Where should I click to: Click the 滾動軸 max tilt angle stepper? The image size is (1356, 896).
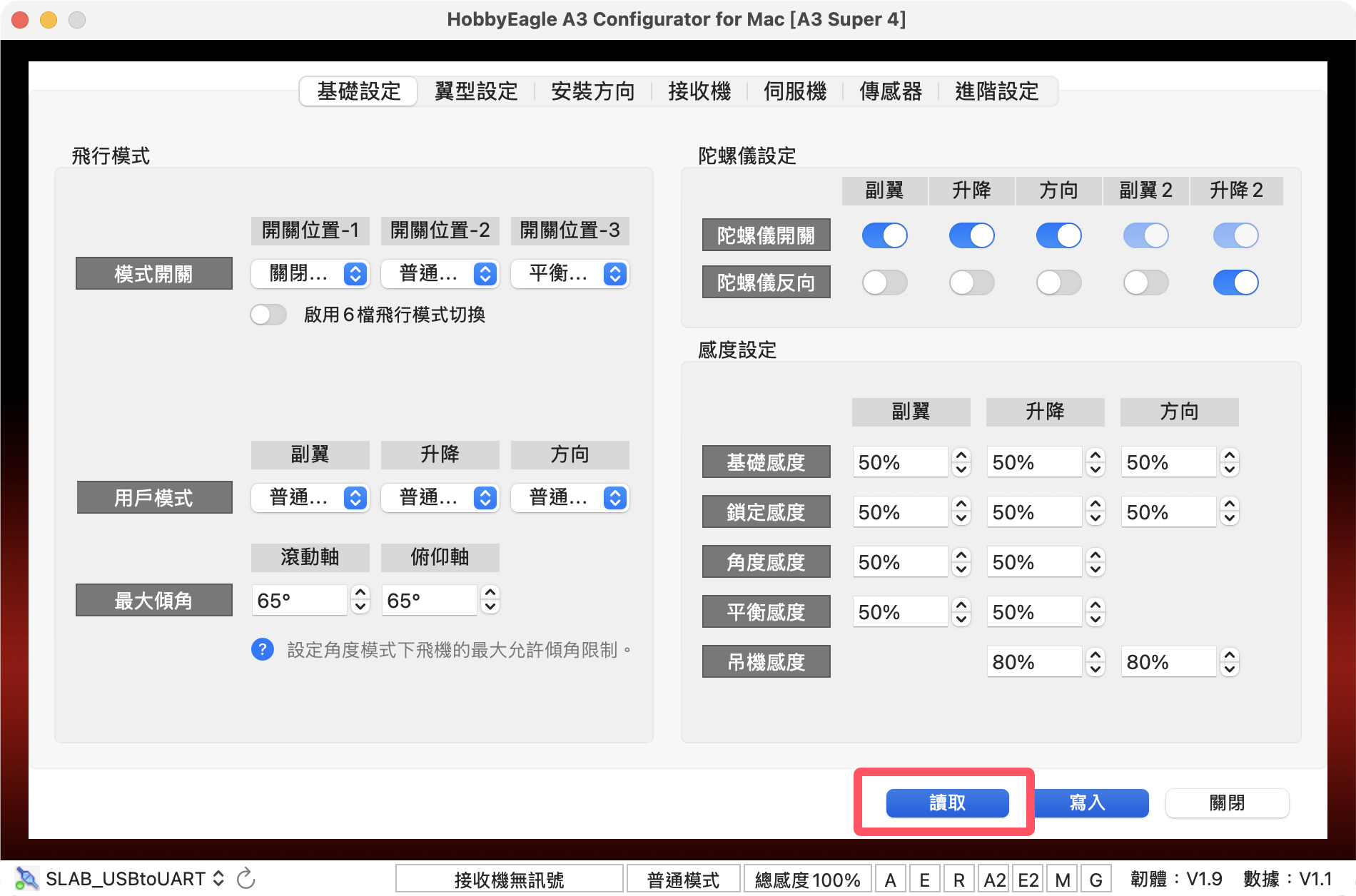point(360,600)
